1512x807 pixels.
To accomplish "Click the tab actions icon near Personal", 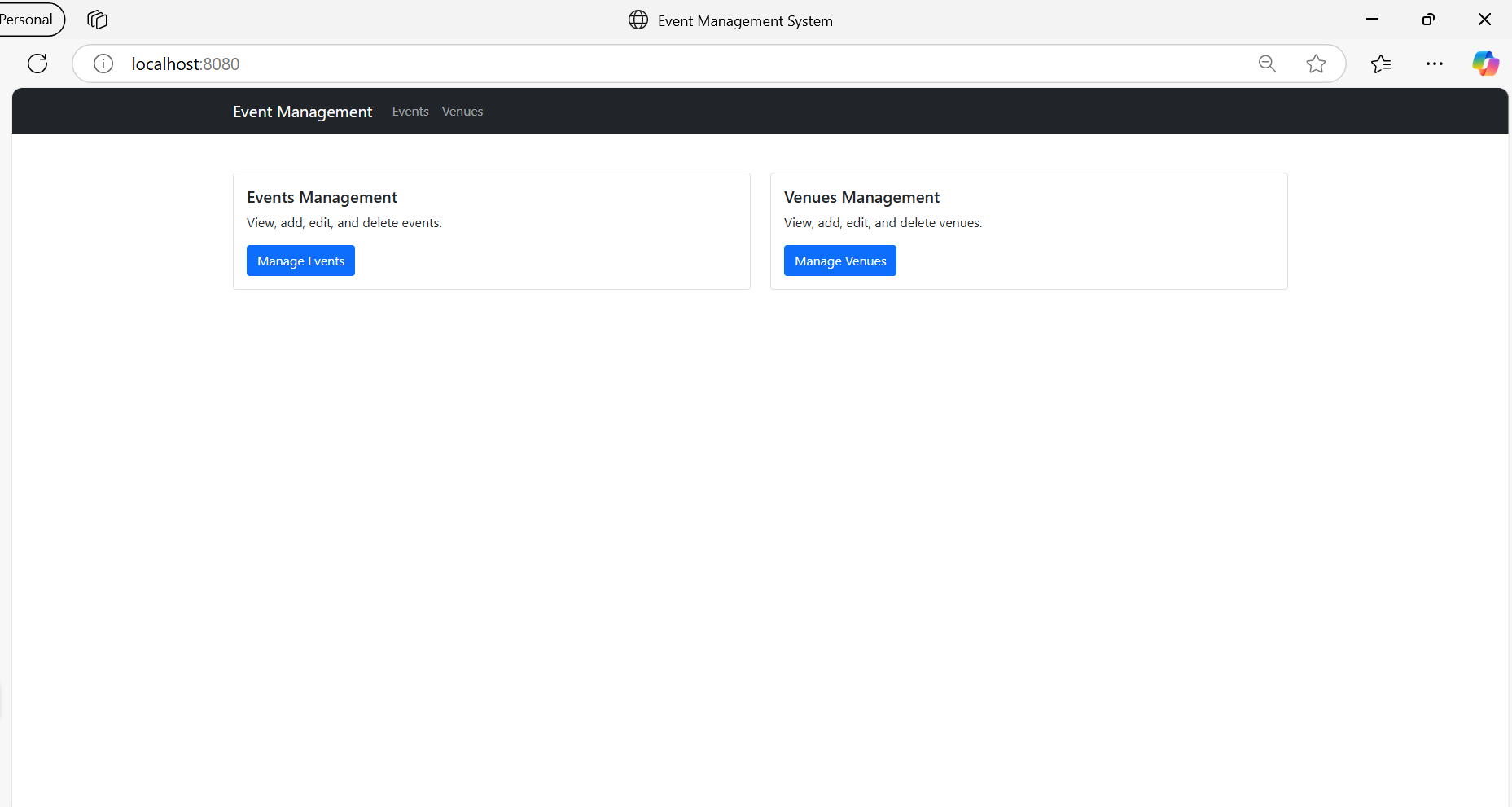I will coord(97,19).
